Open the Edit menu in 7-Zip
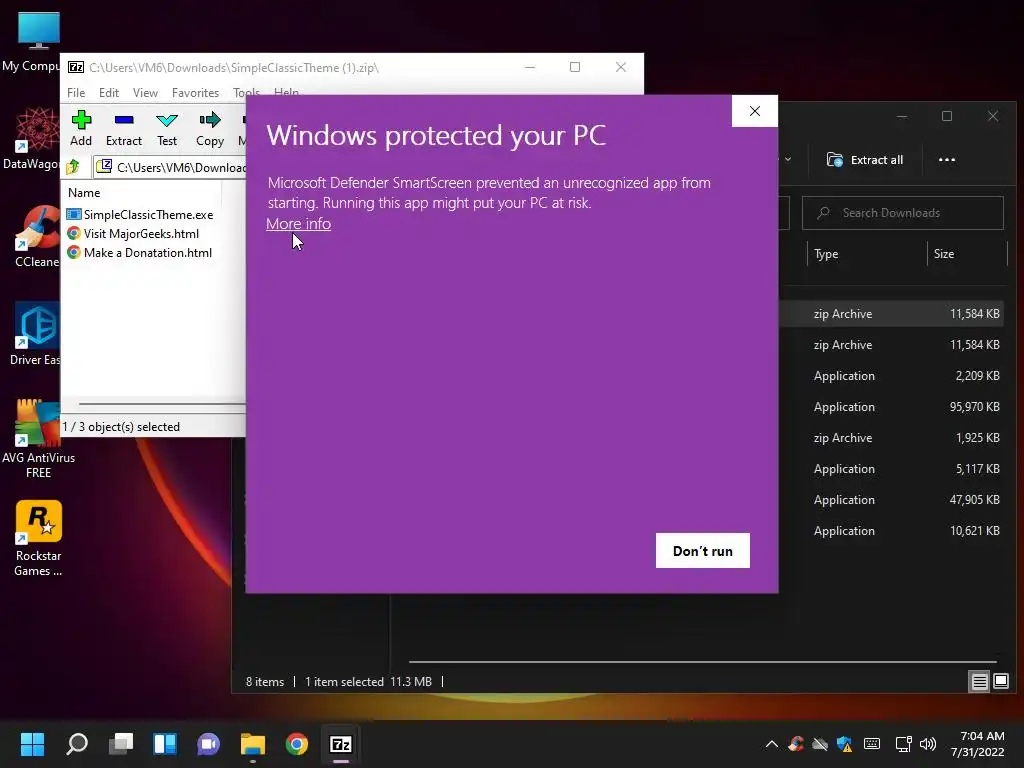Image resolution: width=1024 pixels, height=768 pixels. pyautogui.click(x=108, y=93)
